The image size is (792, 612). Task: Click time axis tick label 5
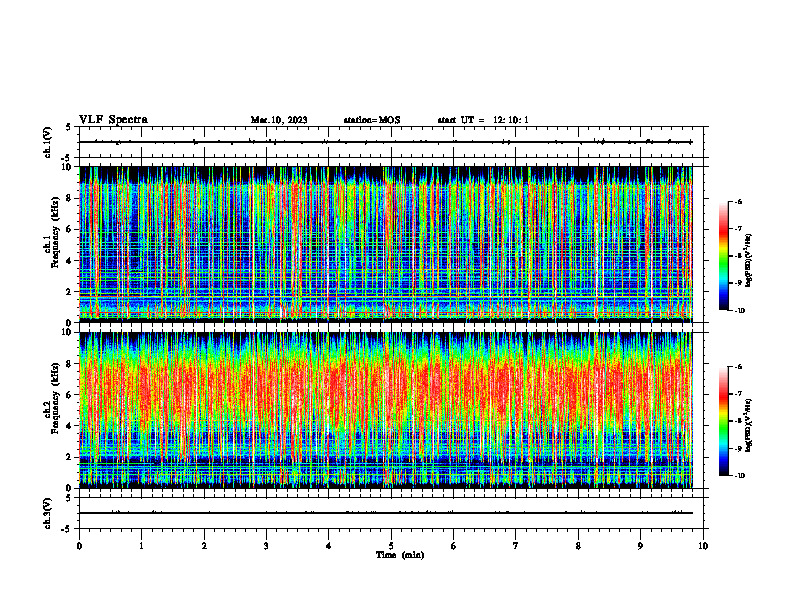point(391,546)
